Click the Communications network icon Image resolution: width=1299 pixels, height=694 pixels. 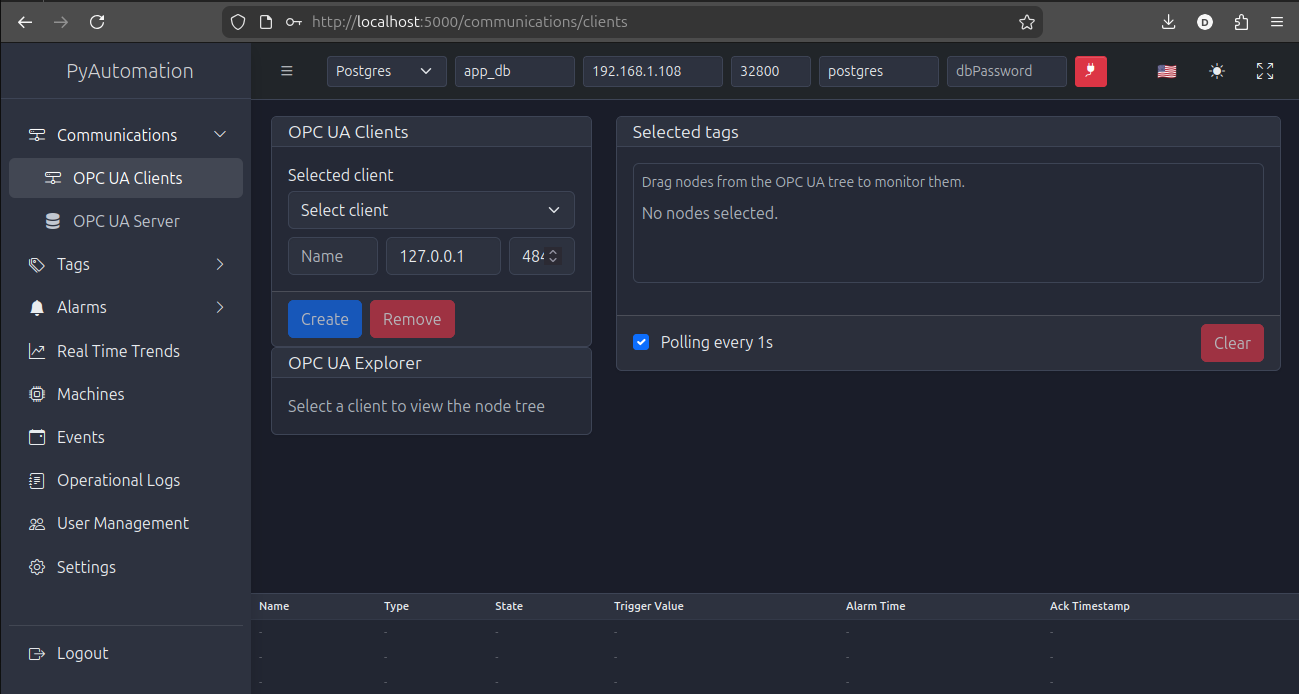click(x=37, y=135)
